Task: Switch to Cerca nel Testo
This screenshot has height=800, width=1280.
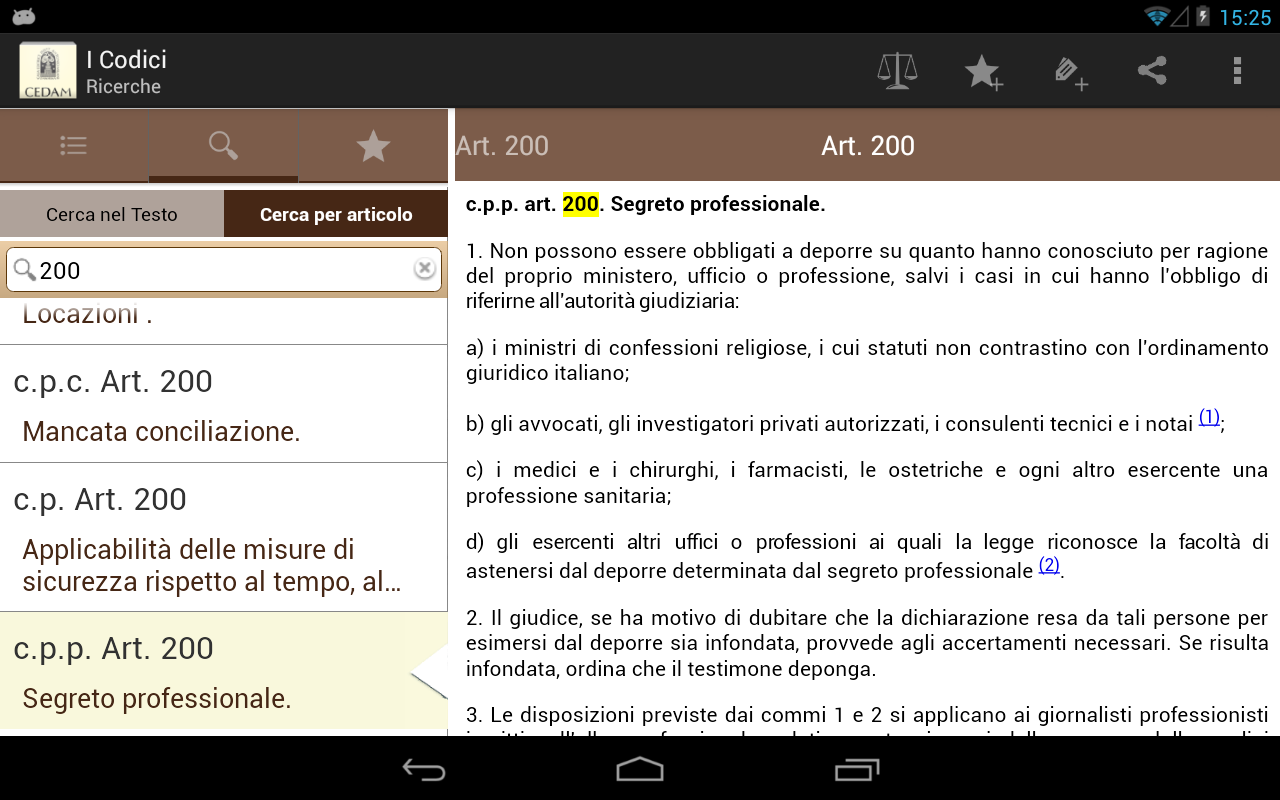Action: click(x=112, y=214)
